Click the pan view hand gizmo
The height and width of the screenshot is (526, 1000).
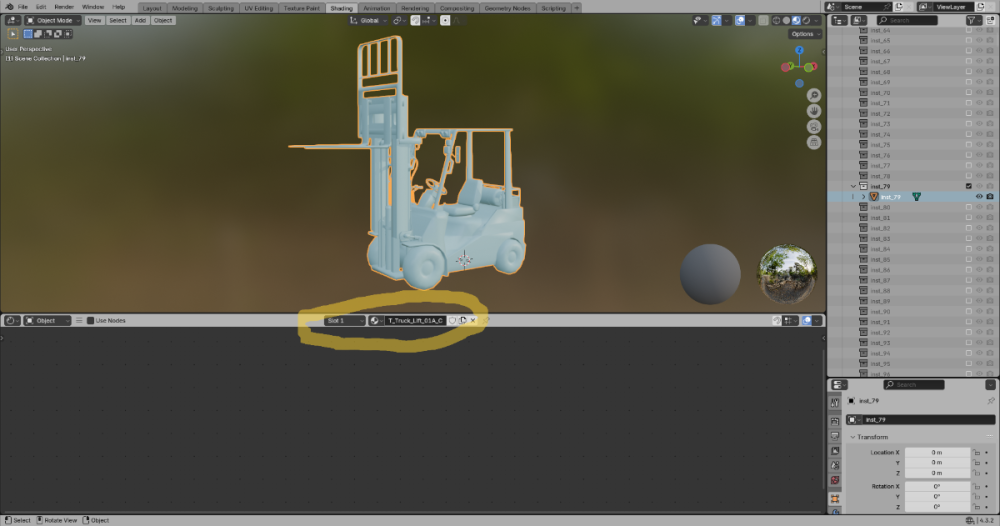(814, 110)
